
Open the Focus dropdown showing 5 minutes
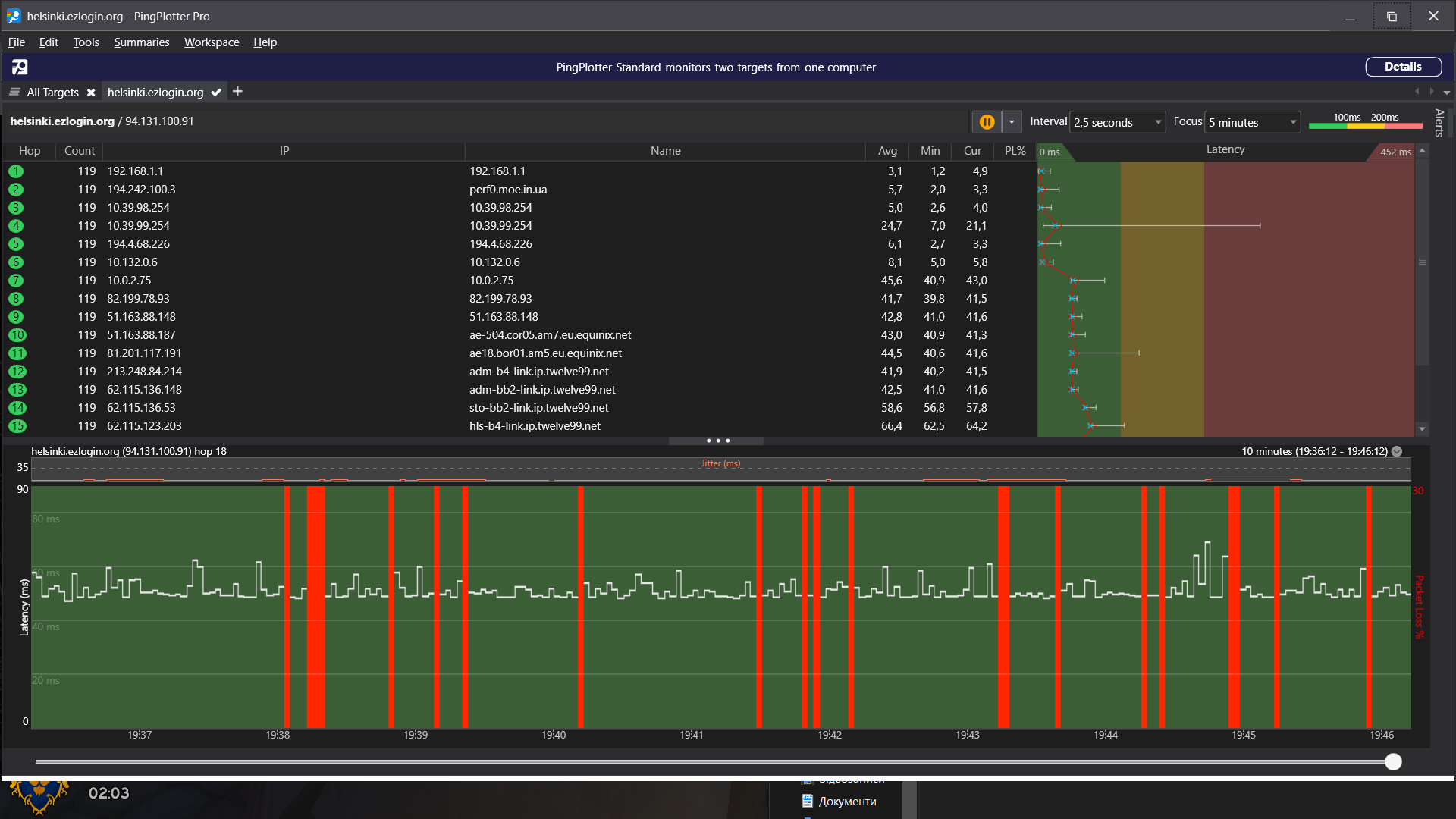[1253, 122]
